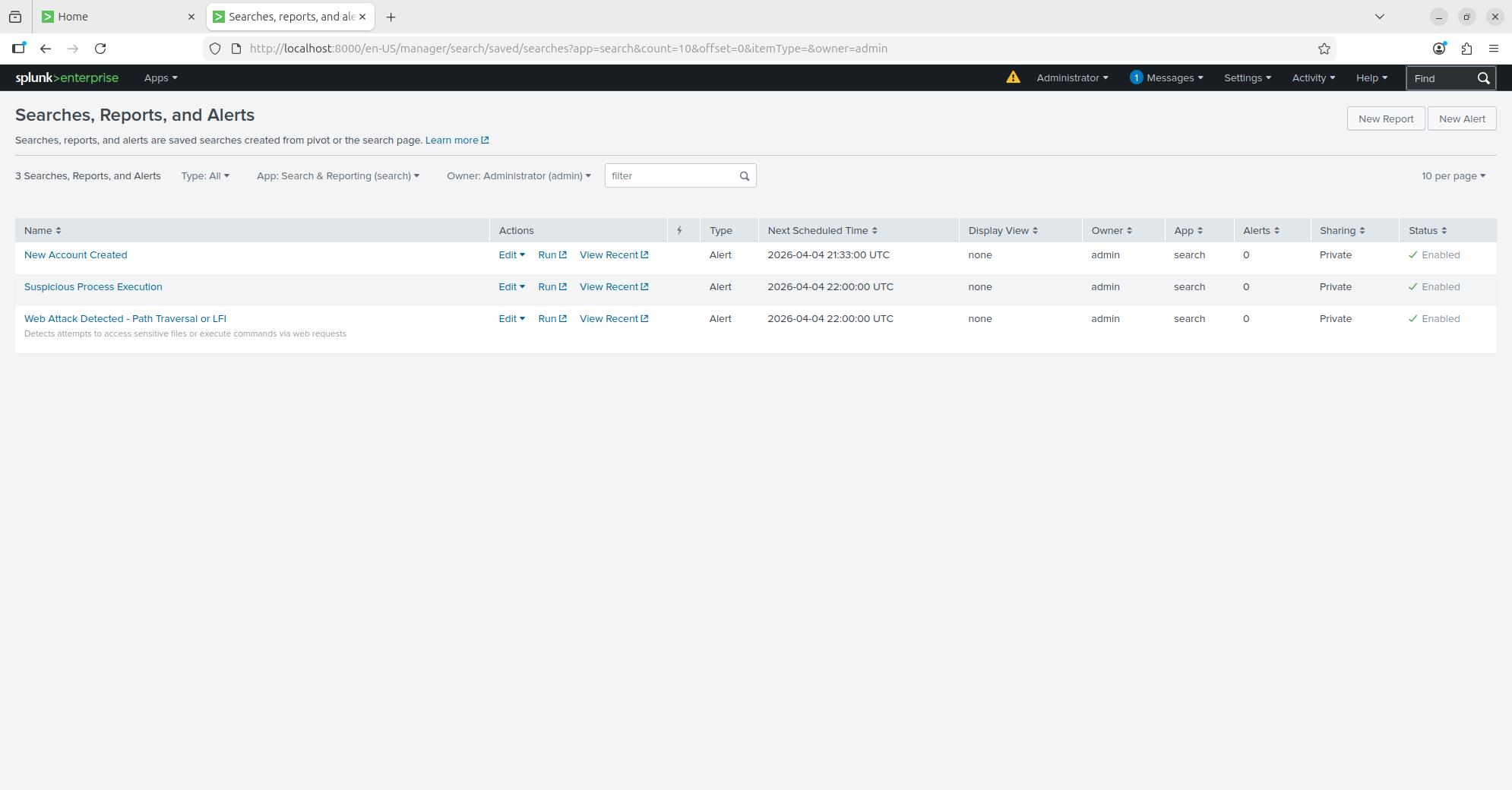Screen dimensions: 1512x790
Task: Sort by Display View column
Action: 1003,231
